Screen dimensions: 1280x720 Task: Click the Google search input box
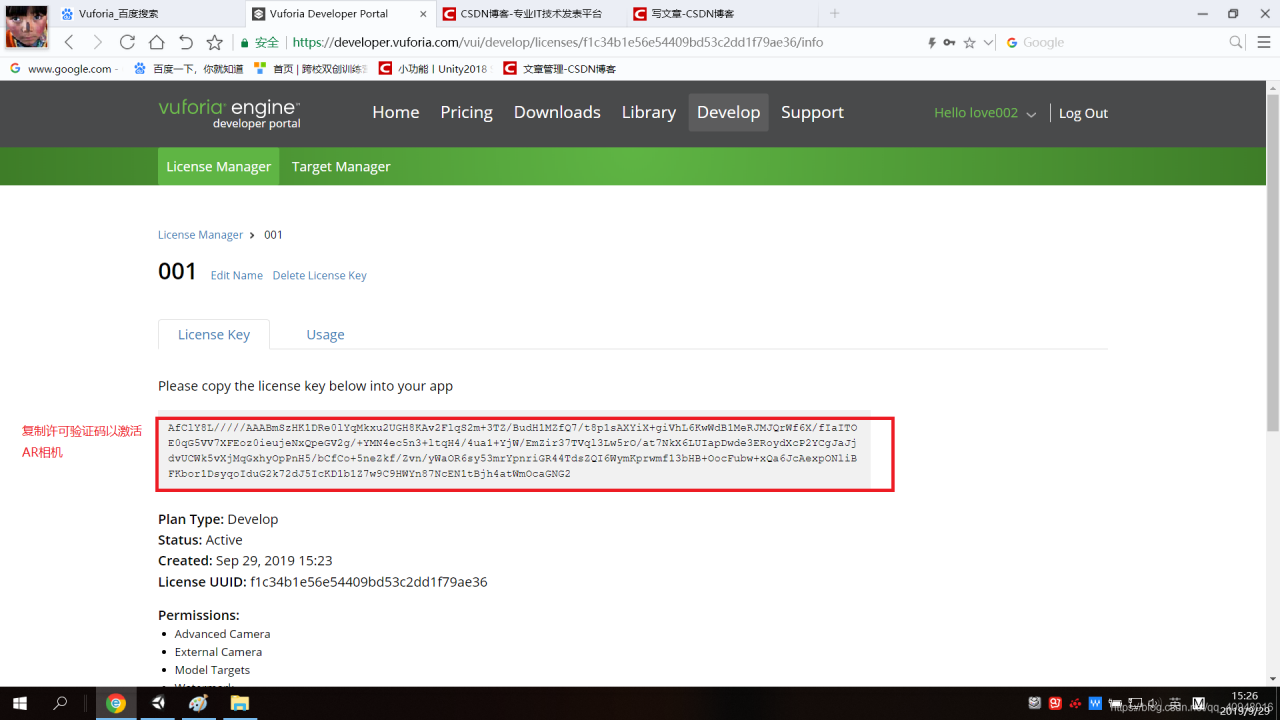point(1115,43)
